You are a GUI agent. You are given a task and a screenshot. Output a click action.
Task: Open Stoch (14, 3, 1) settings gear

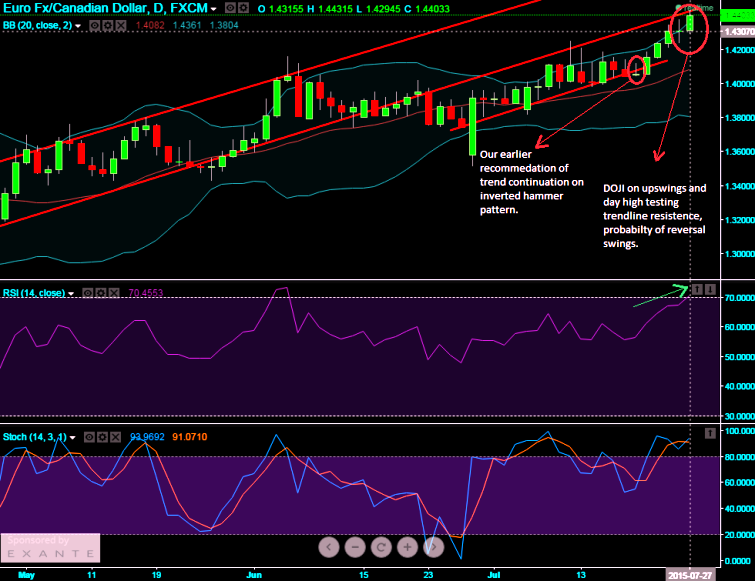(102, 437)
